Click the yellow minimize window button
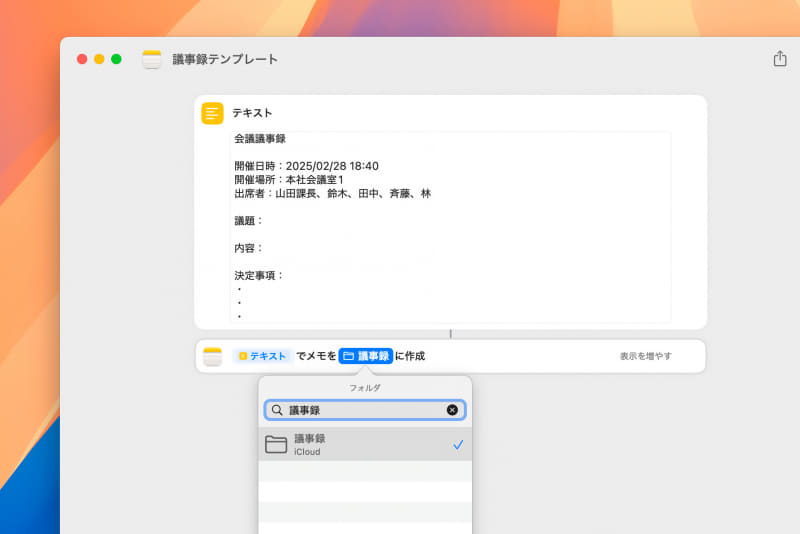The height and width of the screenshot is (534, 800). [x=99, y=59]
